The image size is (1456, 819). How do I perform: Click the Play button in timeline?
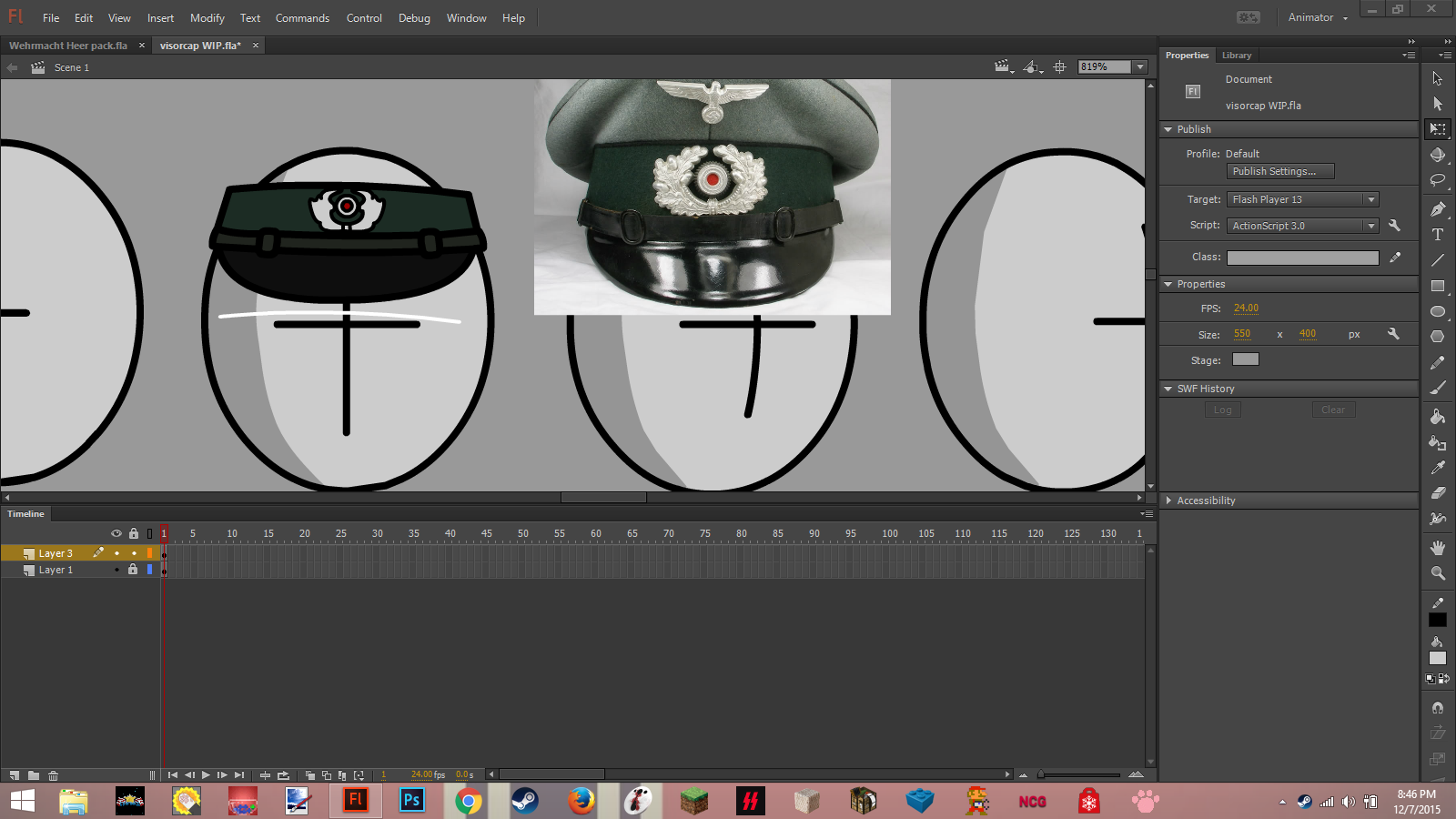206,775
